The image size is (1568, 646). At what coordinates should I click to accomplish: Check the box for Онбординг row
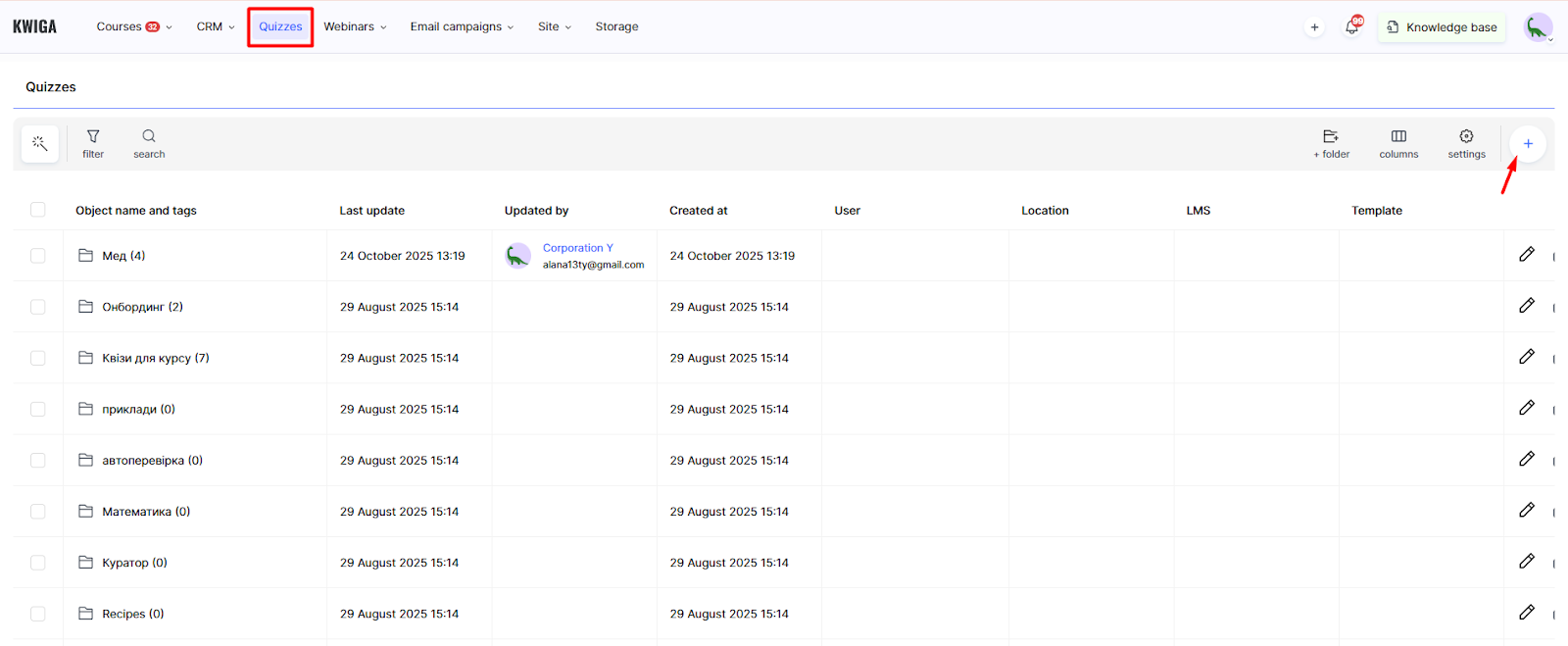(38, 307)
